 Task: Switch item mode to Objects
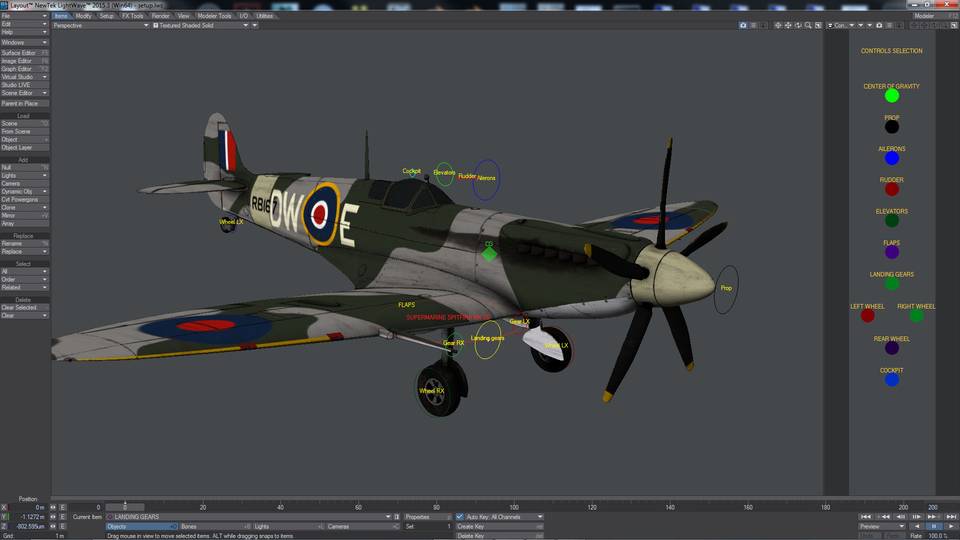[141, 527]
